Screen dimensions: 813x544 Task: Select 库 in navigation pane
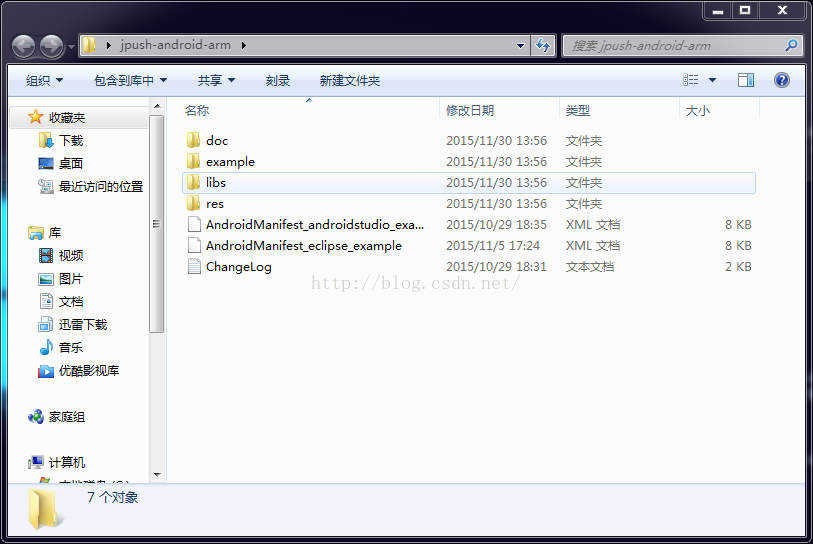click(55, 233)
